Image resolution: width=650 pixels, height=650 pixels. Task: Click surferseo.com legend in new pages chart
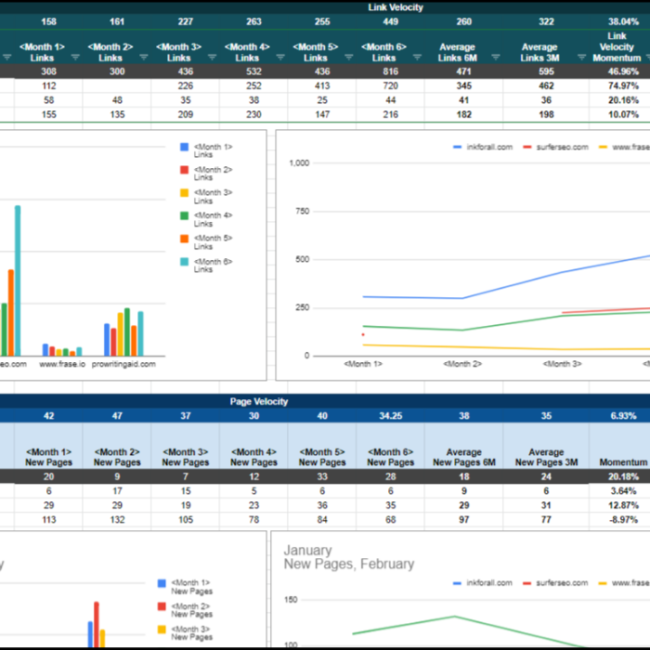(x=555, y=583)
